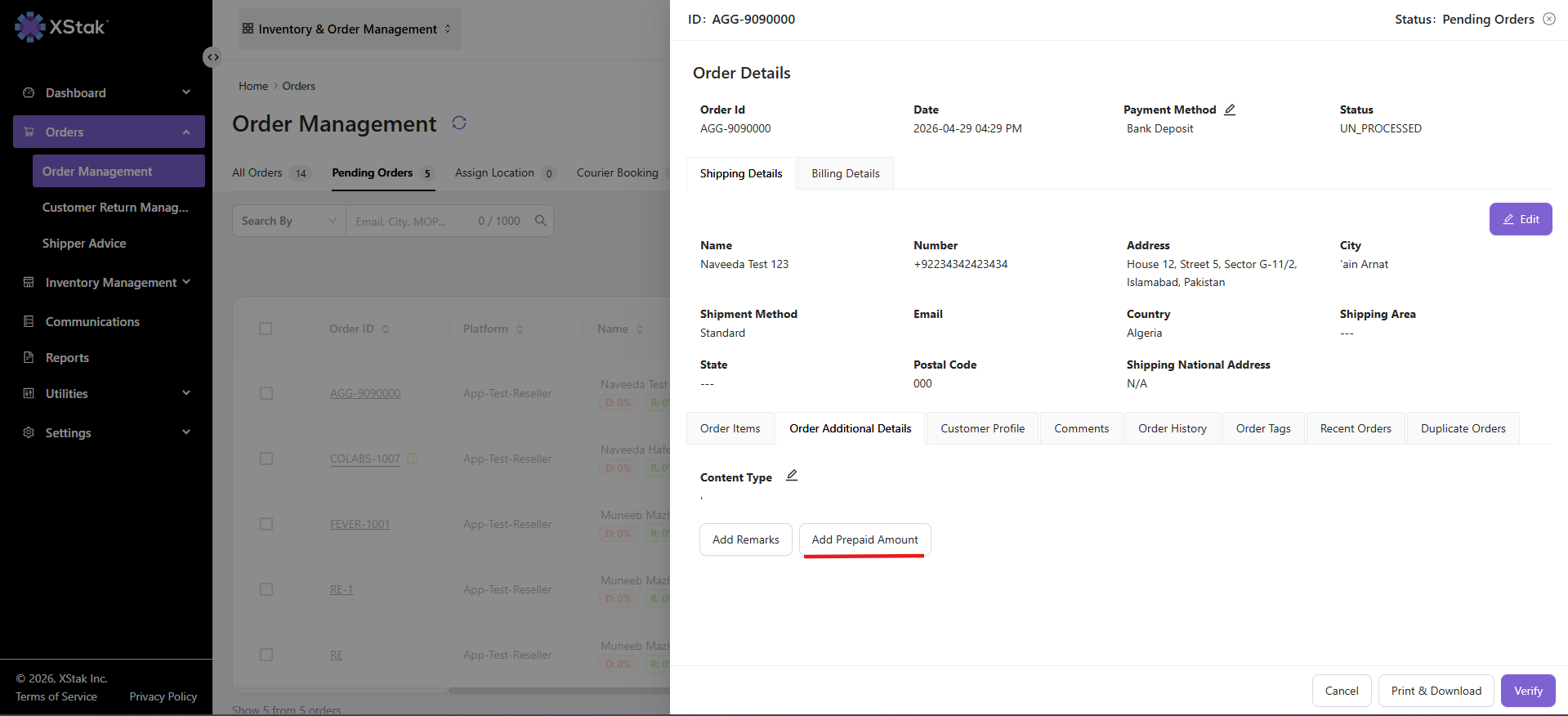
Task: Open the Search By dropdown
Action: click(289, 221)
